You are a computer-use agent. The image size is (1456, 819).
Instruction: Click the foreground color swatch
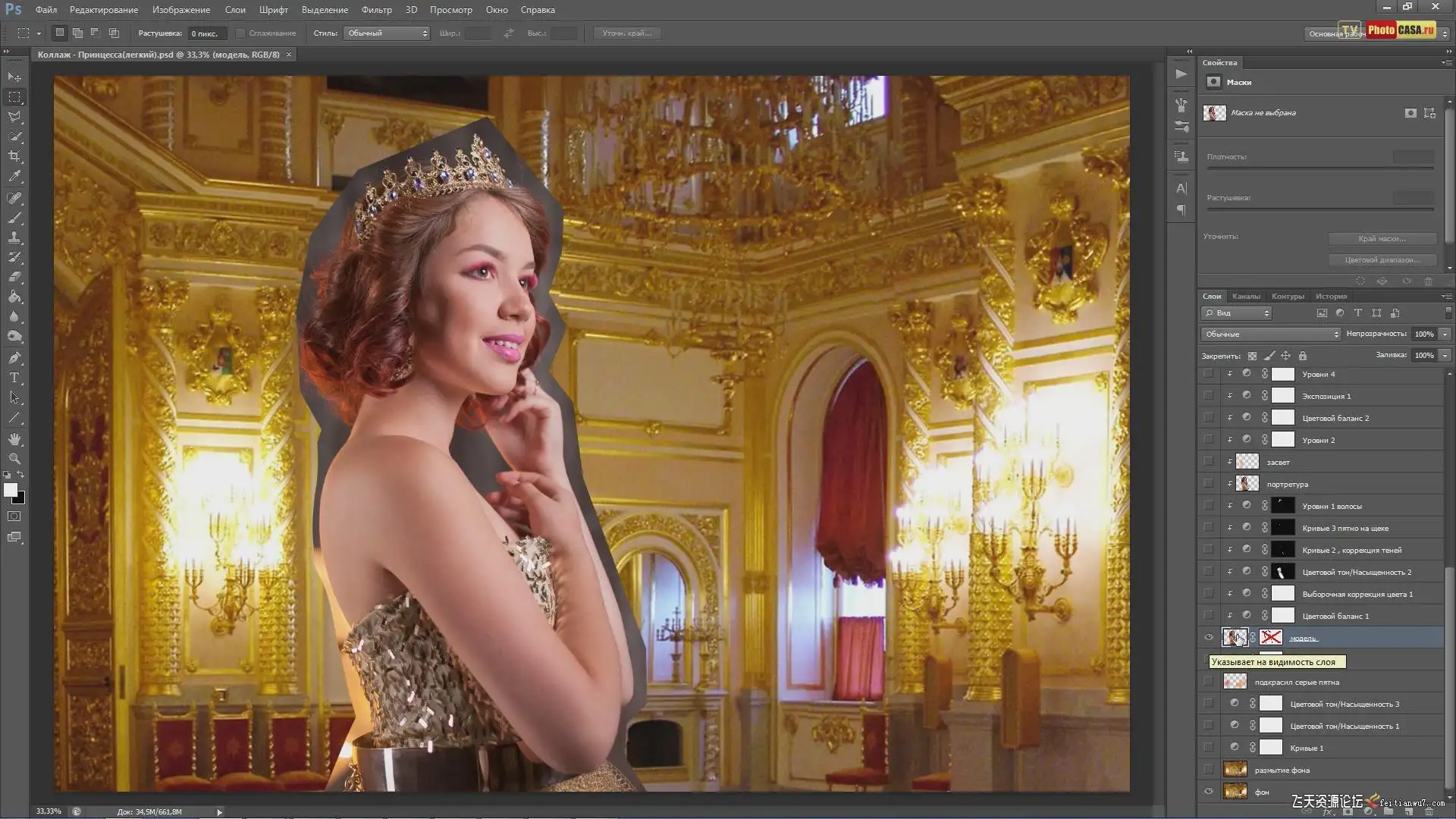(10, 490)
